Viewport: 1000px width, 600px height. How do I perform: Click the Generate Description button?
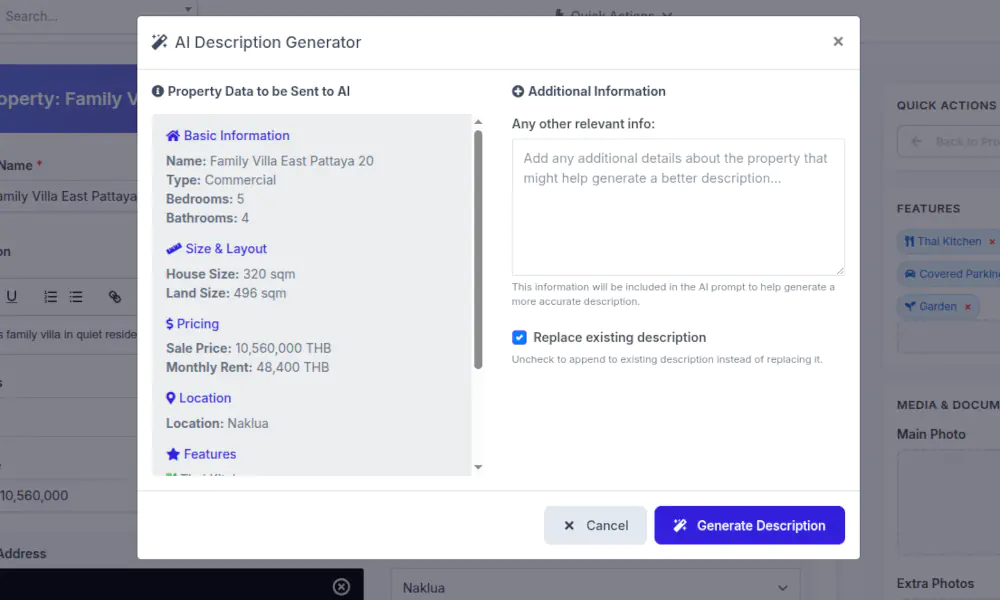pyautogui.click(x=749, y=524)
